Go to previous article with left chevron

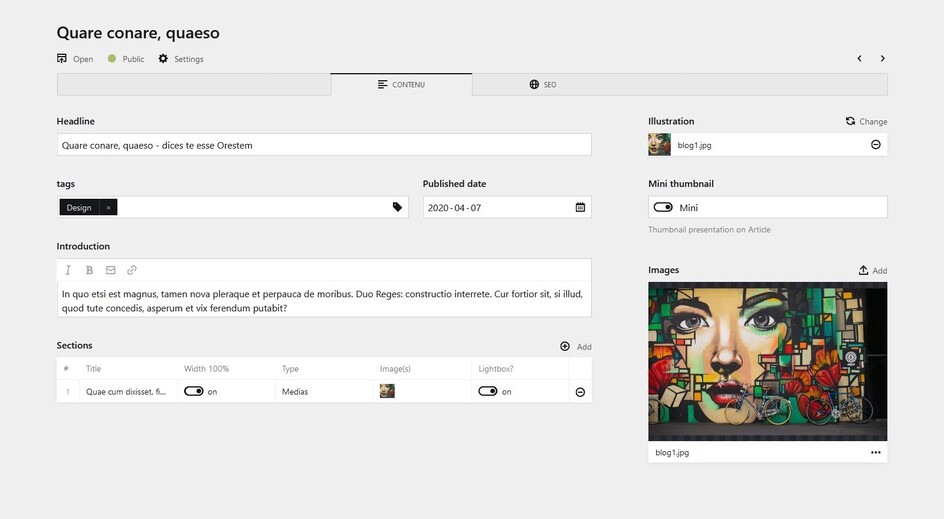point(859,58)
